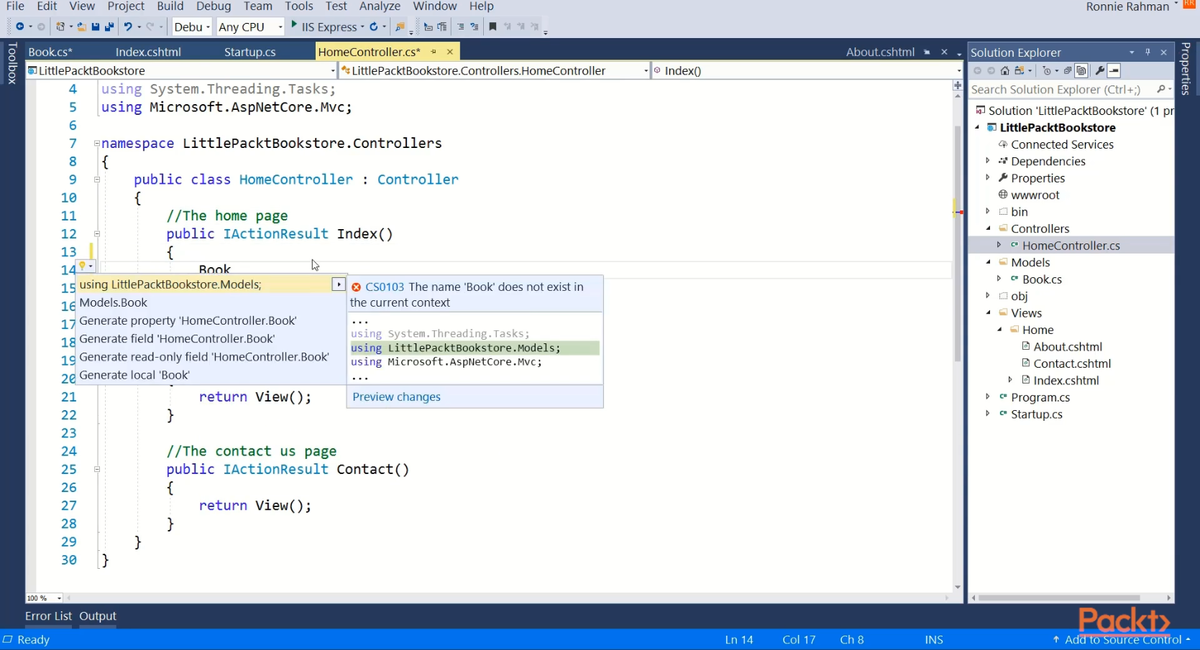Click the CS0103 error code link
Viewport: 1200px width, 650px height.
pyautogui.click(x=385, y=287)
